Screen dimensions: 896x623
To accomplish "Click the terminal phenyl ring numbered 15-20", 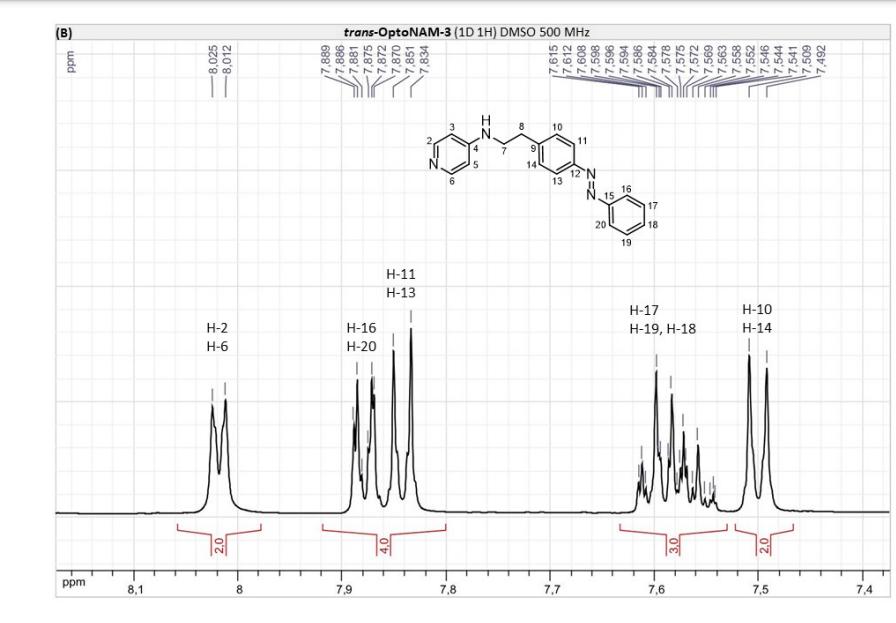I will pos(625,210).
